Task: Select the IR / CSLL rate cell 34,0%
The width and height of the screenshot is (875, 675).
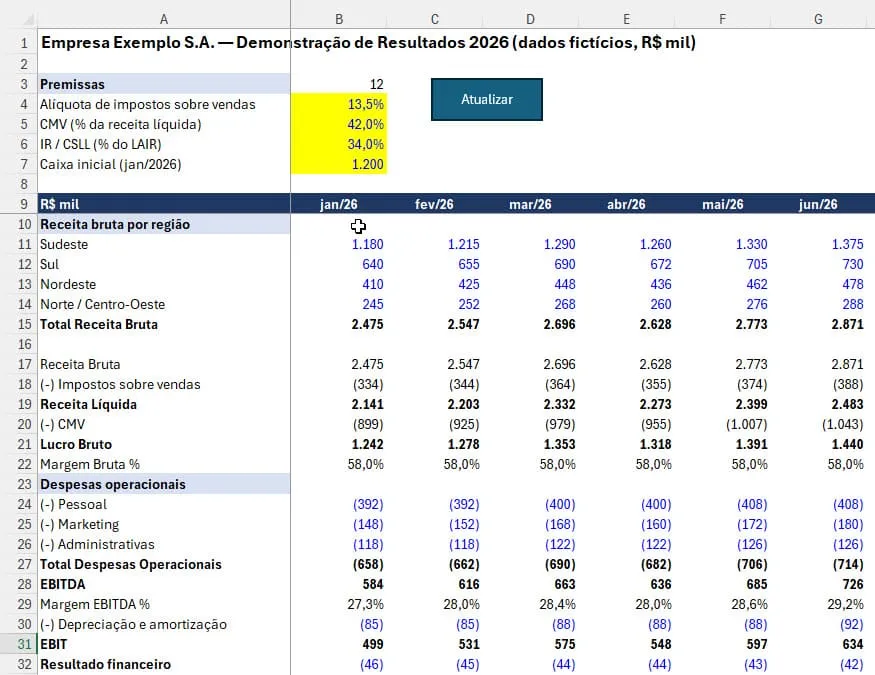Action: click(x=339, y=144)
